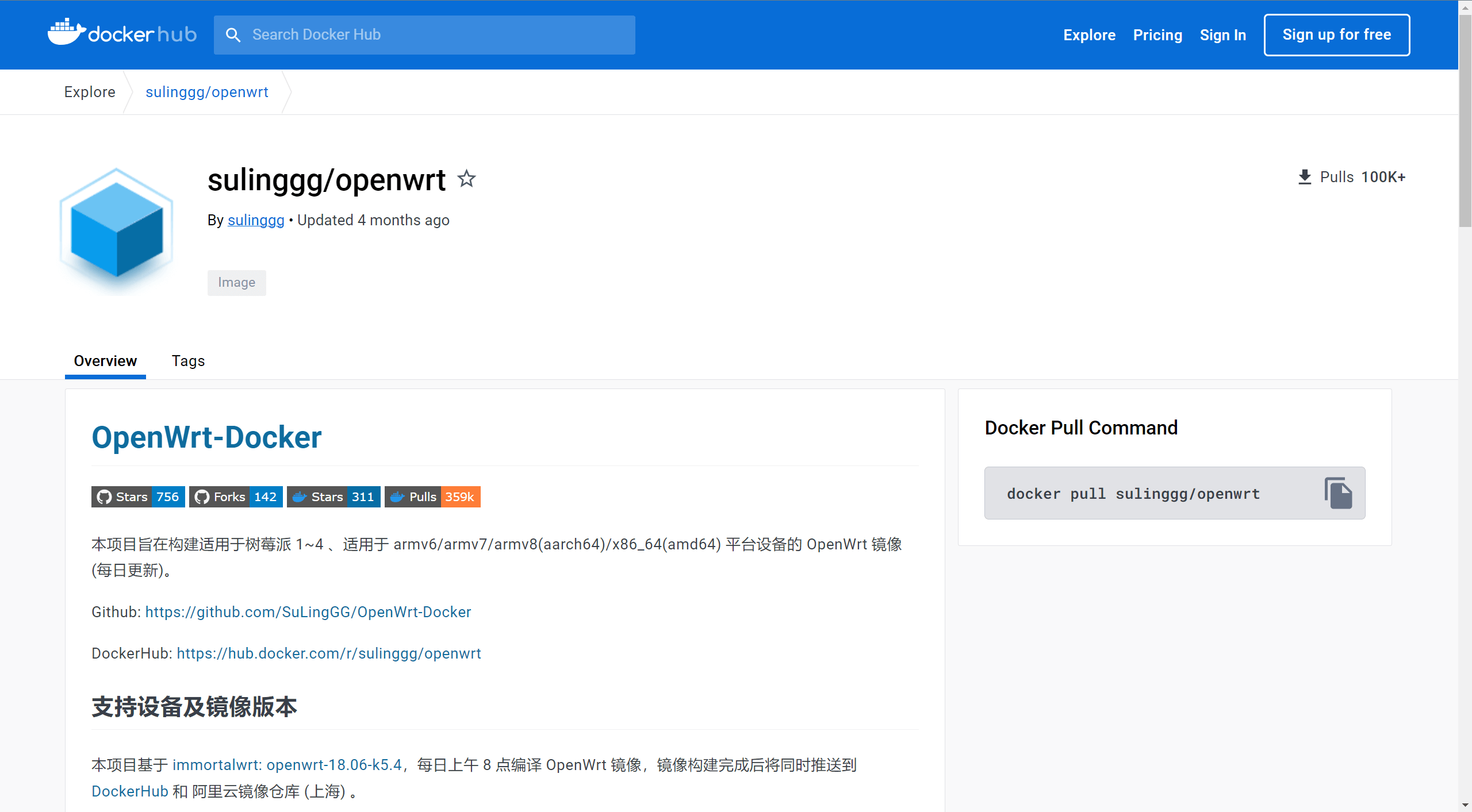Viewport: 1472px width, 812px height.
Task: Click the GitHub Stars 756 badge
Action: tap(138, 497)
